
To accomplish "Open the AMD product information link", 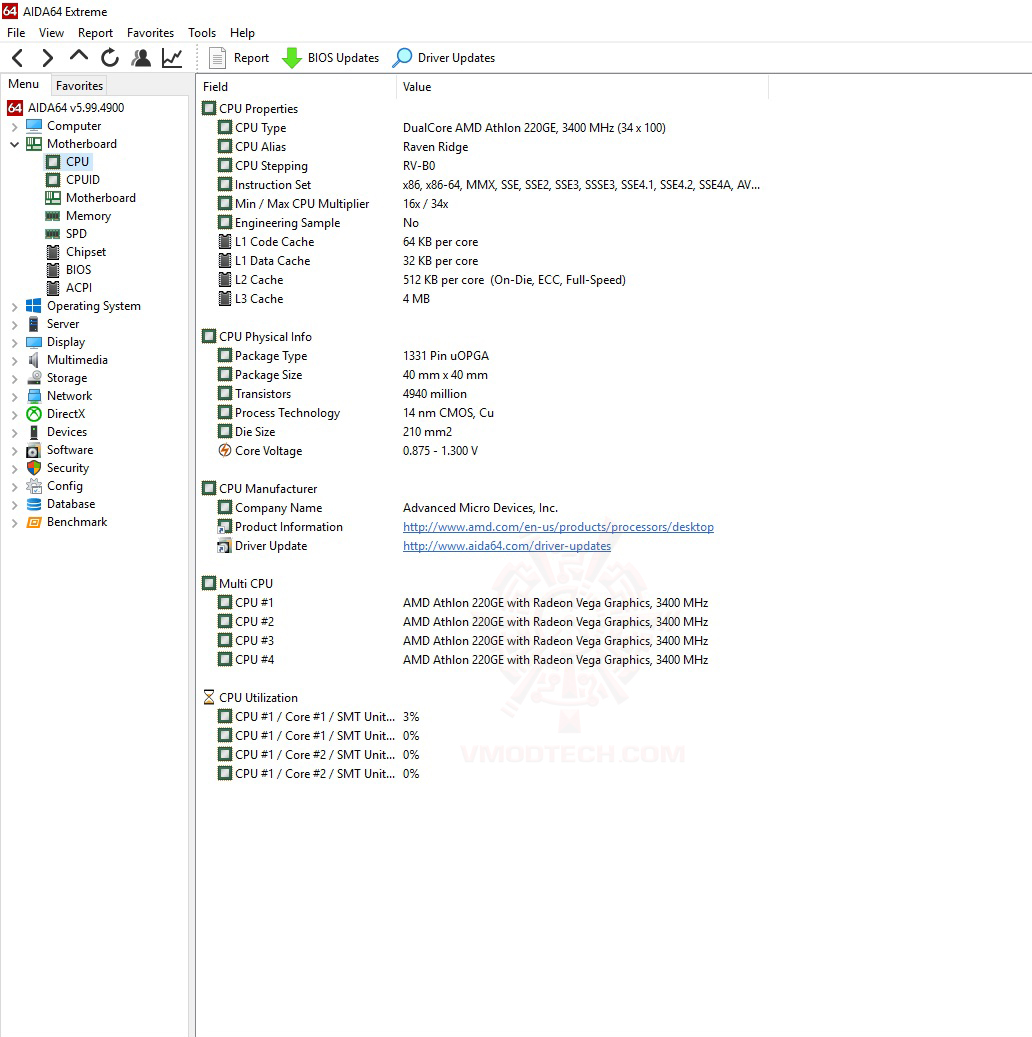I will pyautogui.click(x=558, y=527).
